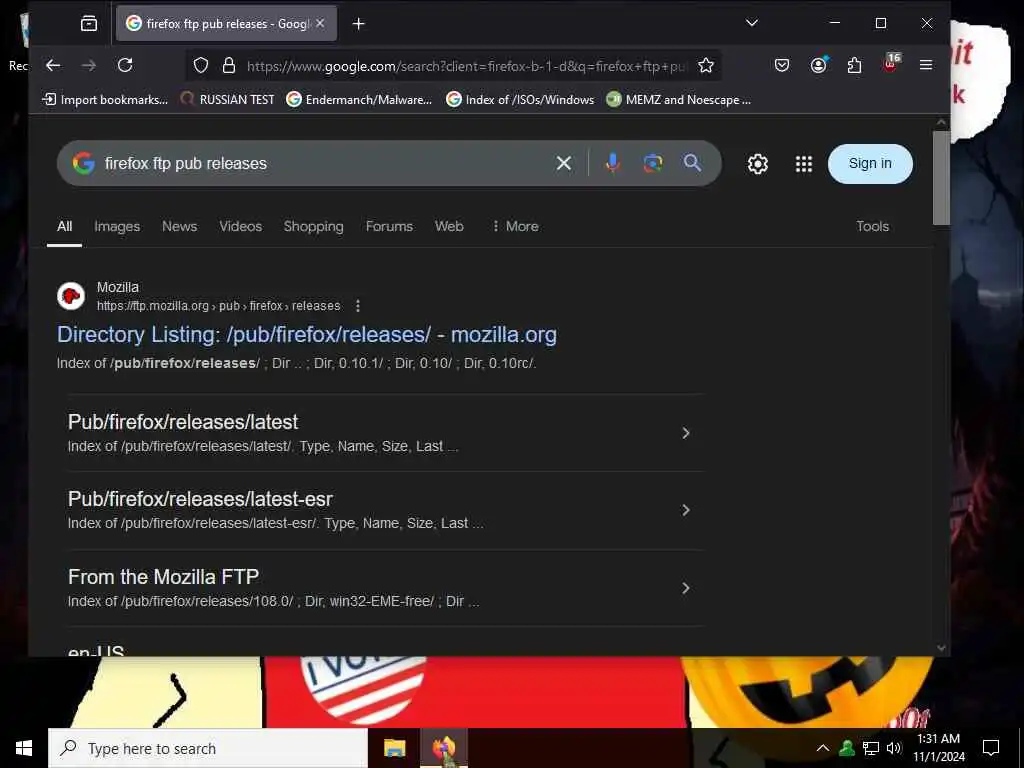Image resolution: width=1024 pixels, height=768 pixels.
Task: Show hidden system tray icons
Action: (823, 748)
